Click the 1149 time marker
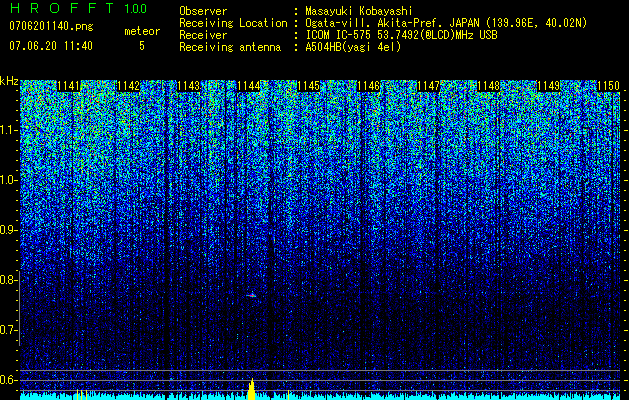Viewport: 629px width, 400px height. pos(549,86)
